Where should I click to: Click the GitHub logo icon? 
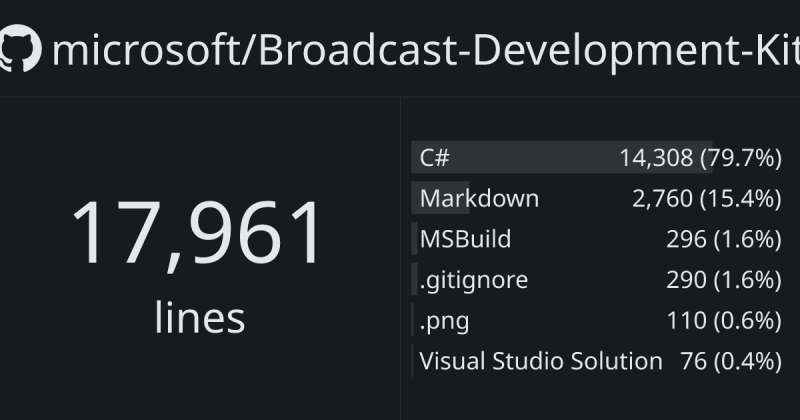[19, 48]
